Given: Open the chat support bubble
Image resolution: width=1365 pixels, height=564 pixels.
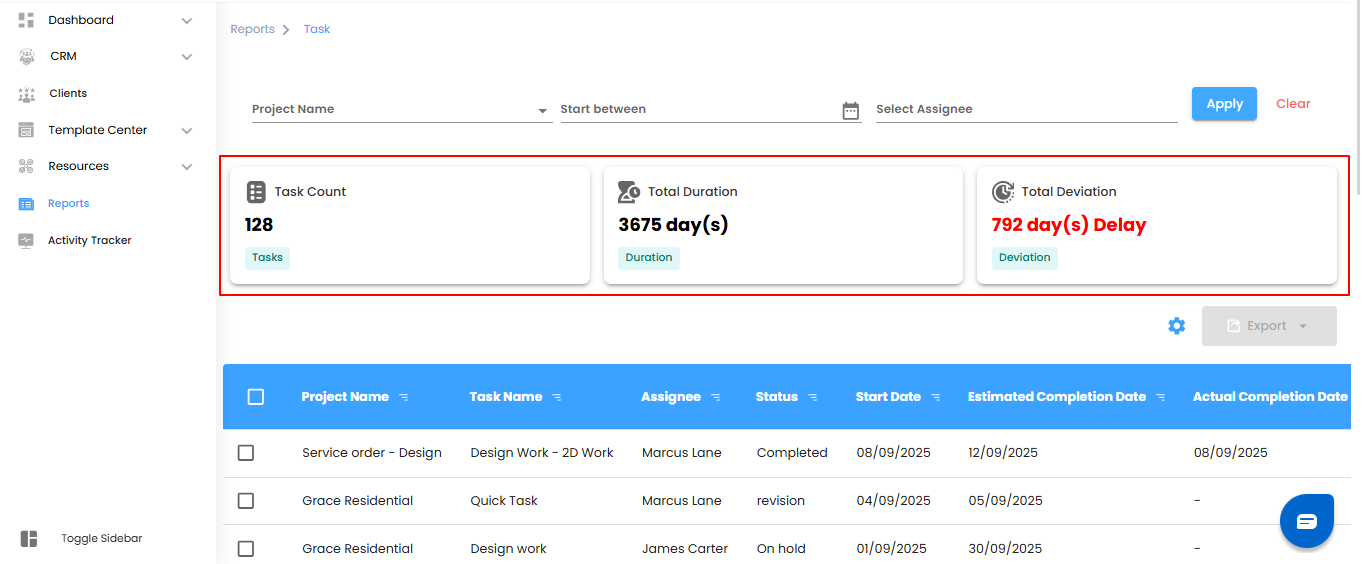Looking at the screenshot, I should pos(1307,521).
